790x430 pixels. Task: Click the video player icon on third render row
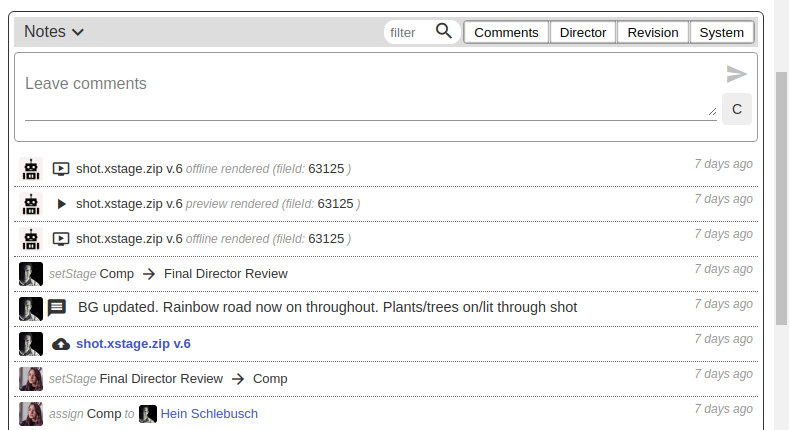point(61,239)
